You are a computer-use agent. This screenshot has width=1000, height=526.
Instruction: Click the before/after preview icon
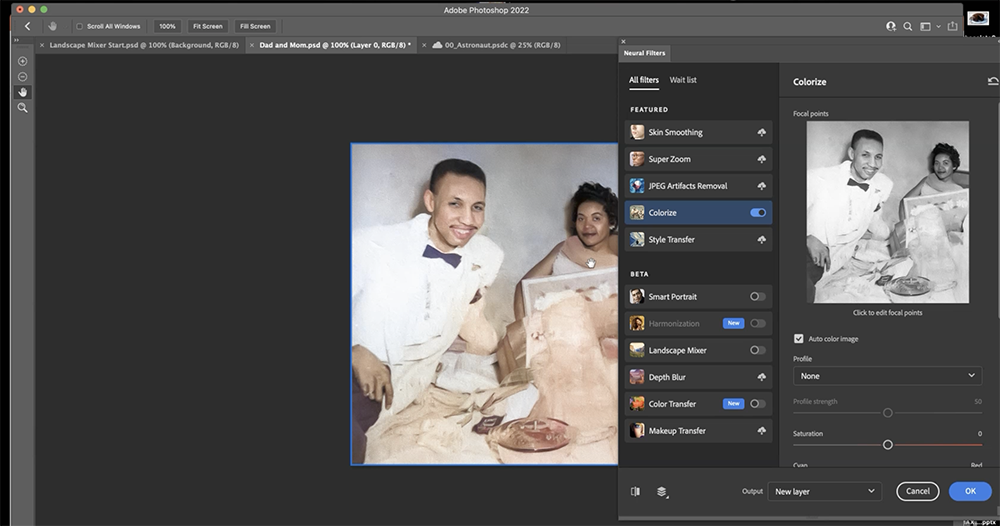pyautogui.click(x=635, y=491)
